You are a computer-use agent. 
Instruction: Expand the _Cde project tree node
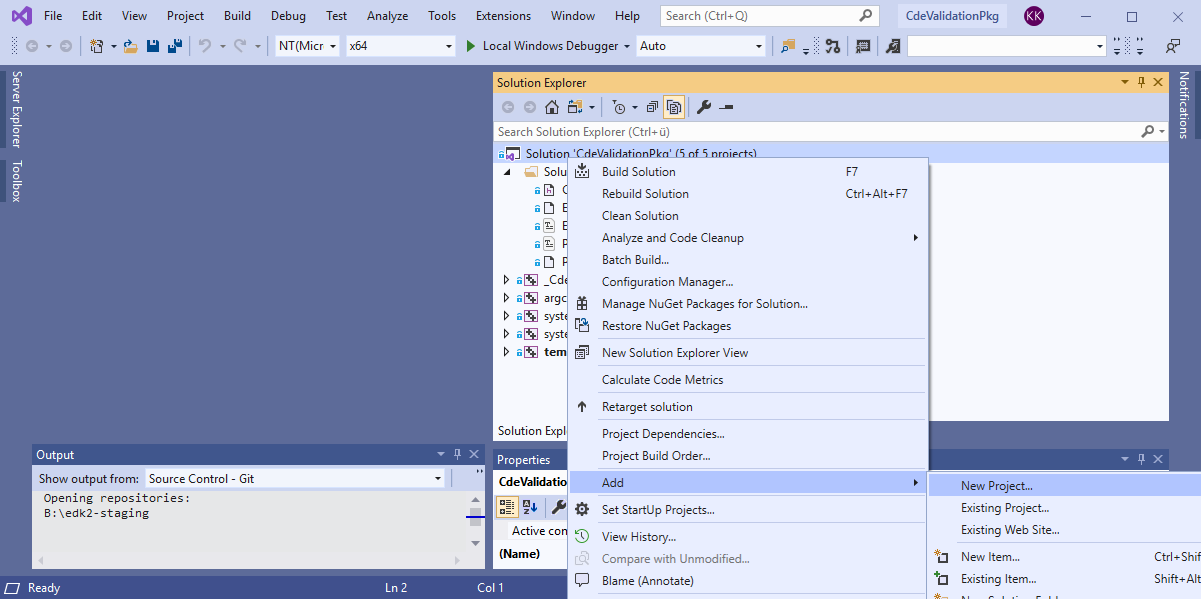click(506, 280)
